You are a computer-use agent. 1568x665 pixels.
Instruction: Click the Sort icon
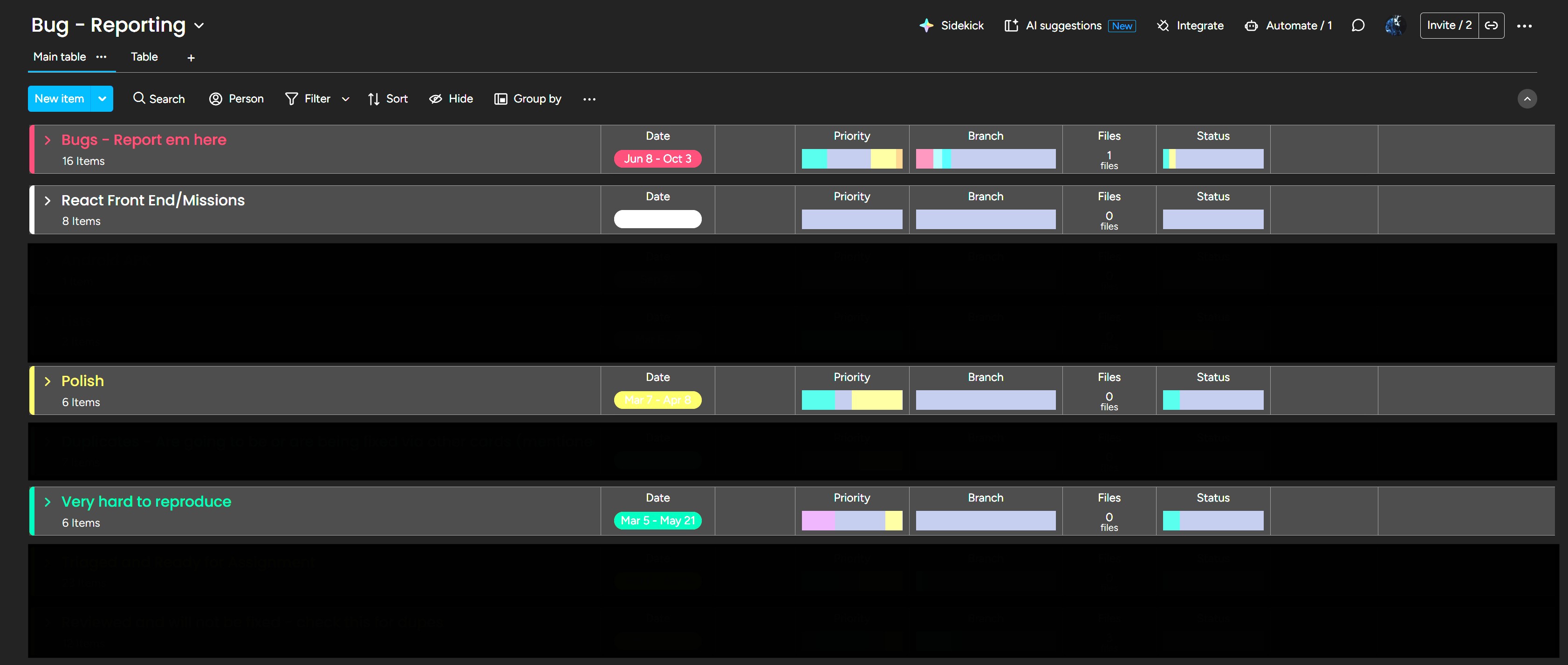coord(374,99)
